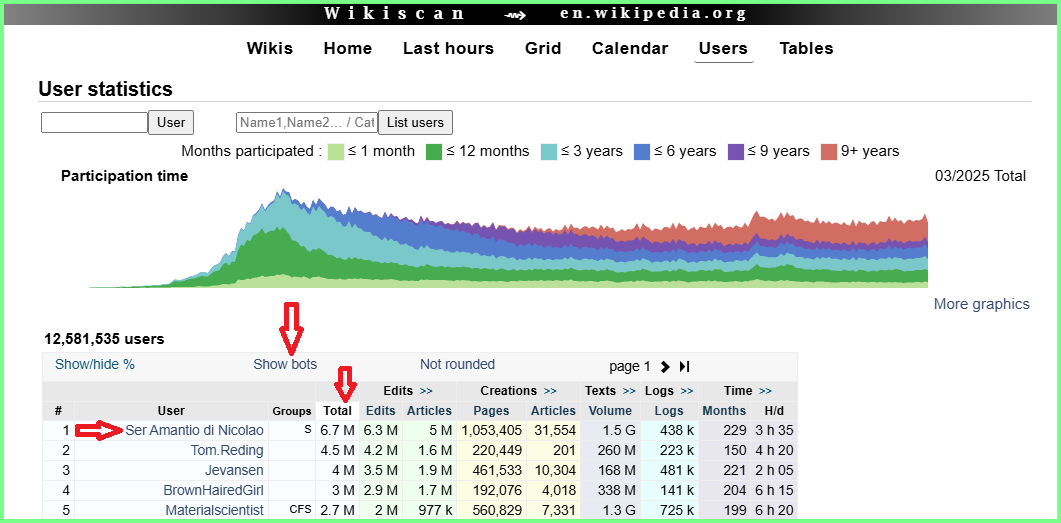Image resolution: width=1061 pixels, height=523 pixels.
Task: Click the CFS groups cell for Materialscientist
Action: tap(293, 509)
